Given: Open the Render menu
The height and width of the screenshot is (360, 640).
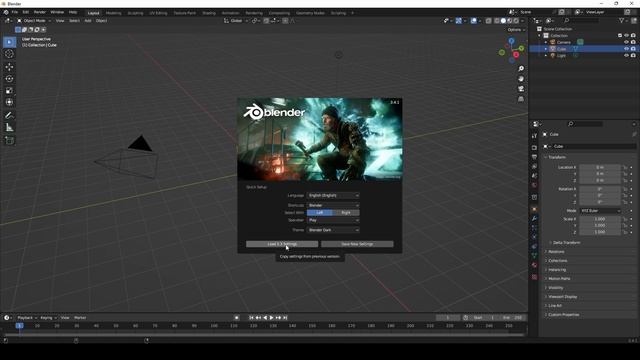Looking at the screenshot, I should pos(40,12).
